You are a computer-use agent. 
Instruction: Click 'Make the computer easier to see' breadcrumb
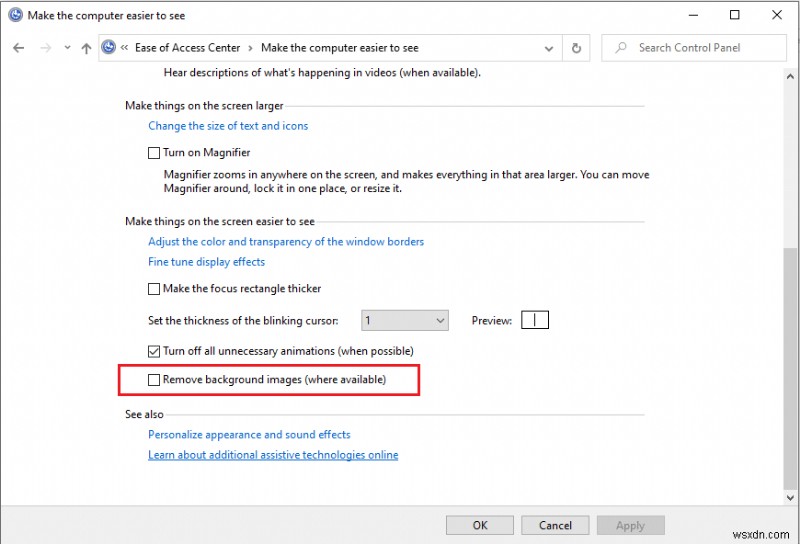(x=340, y=48)
